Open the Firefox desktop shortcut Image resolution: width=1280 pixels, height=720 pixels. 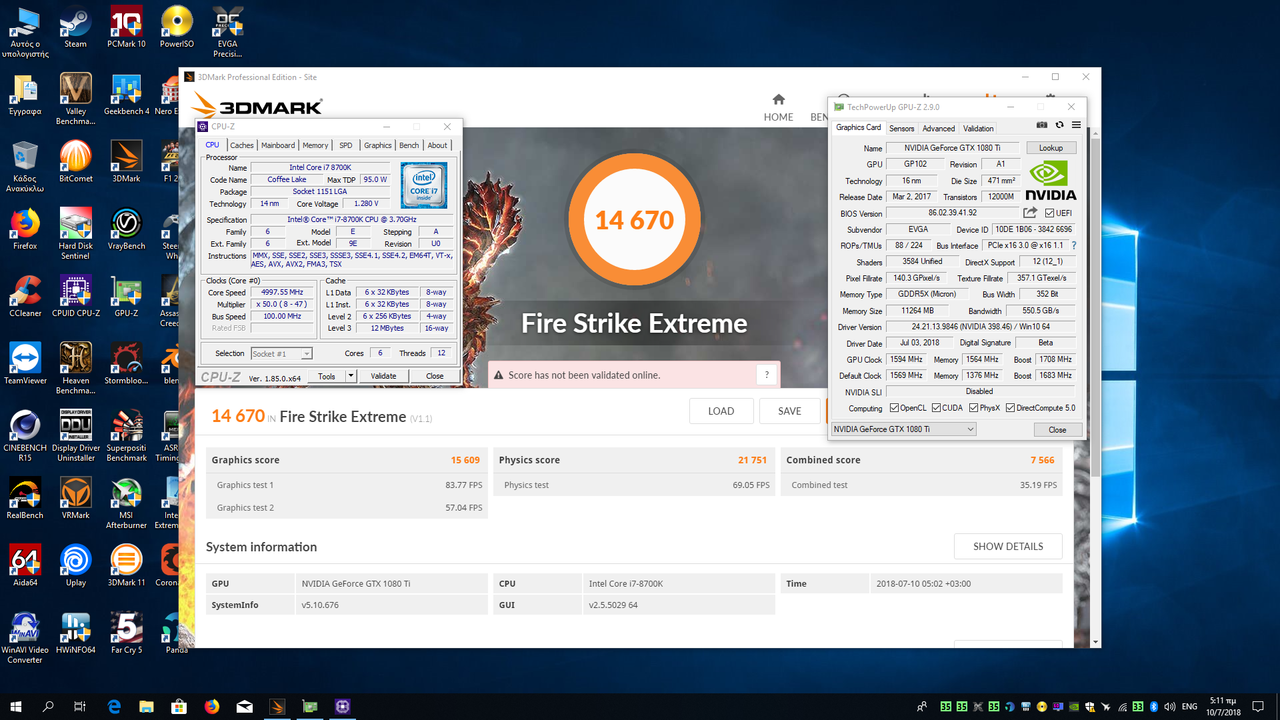click(x=25, y=229)
